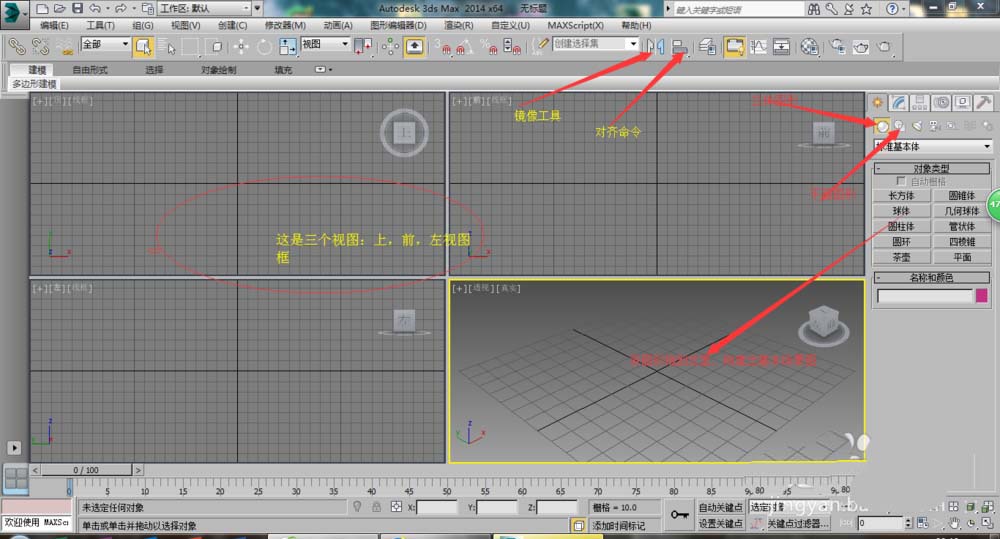Open the 视图 reference coordinate dropdown
The height and width of the screenshot is (539, 1000).
click(x=325, y=44)
